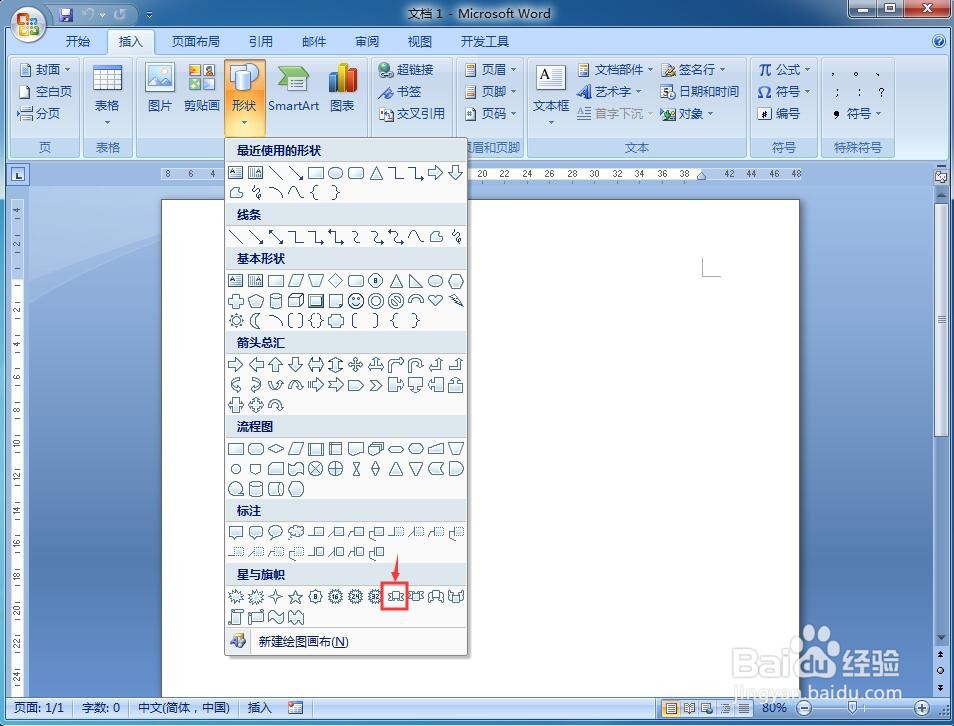Pick the lightning bolt basic shape

click(455, 301)
